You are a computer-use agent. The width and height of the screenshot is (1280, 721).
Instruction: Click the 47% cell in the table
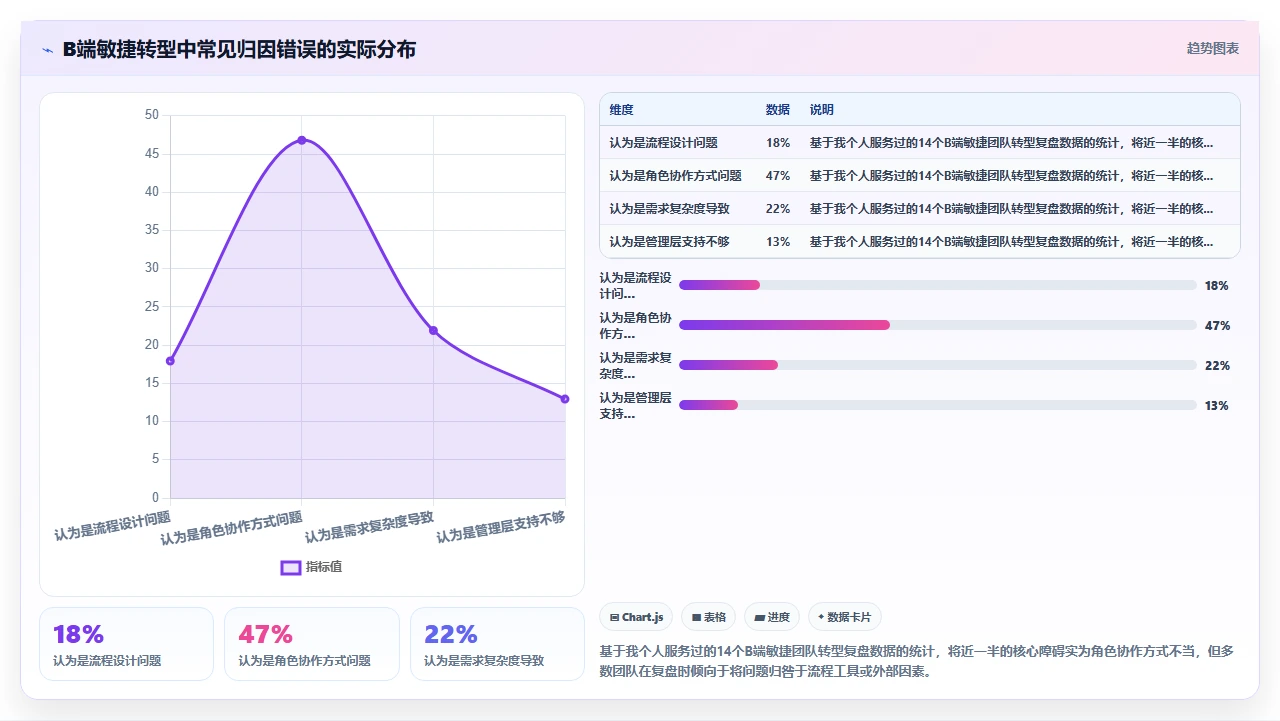click(x=778, y=176)
